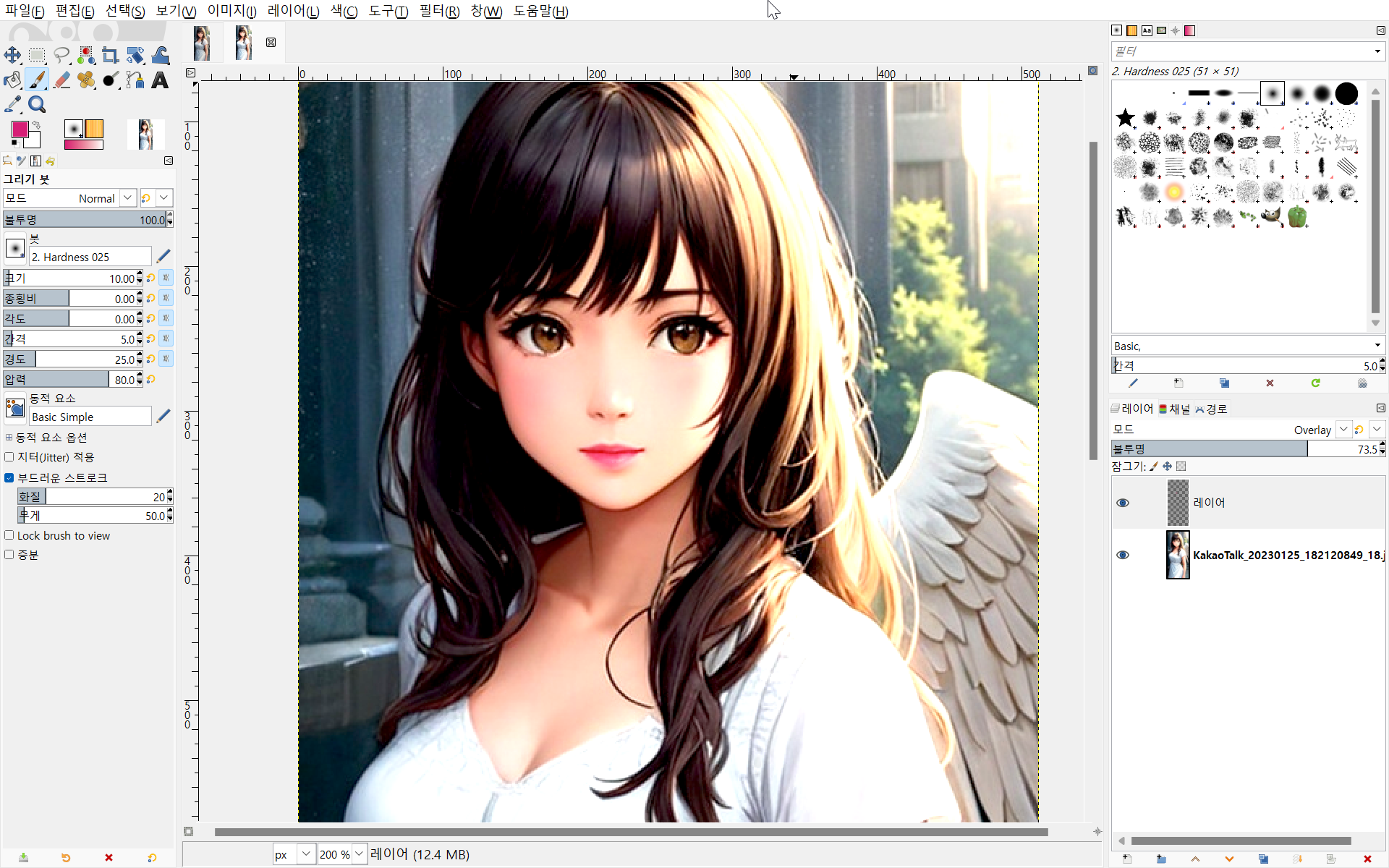Select the Heal bandage tool

coord(86,80)
